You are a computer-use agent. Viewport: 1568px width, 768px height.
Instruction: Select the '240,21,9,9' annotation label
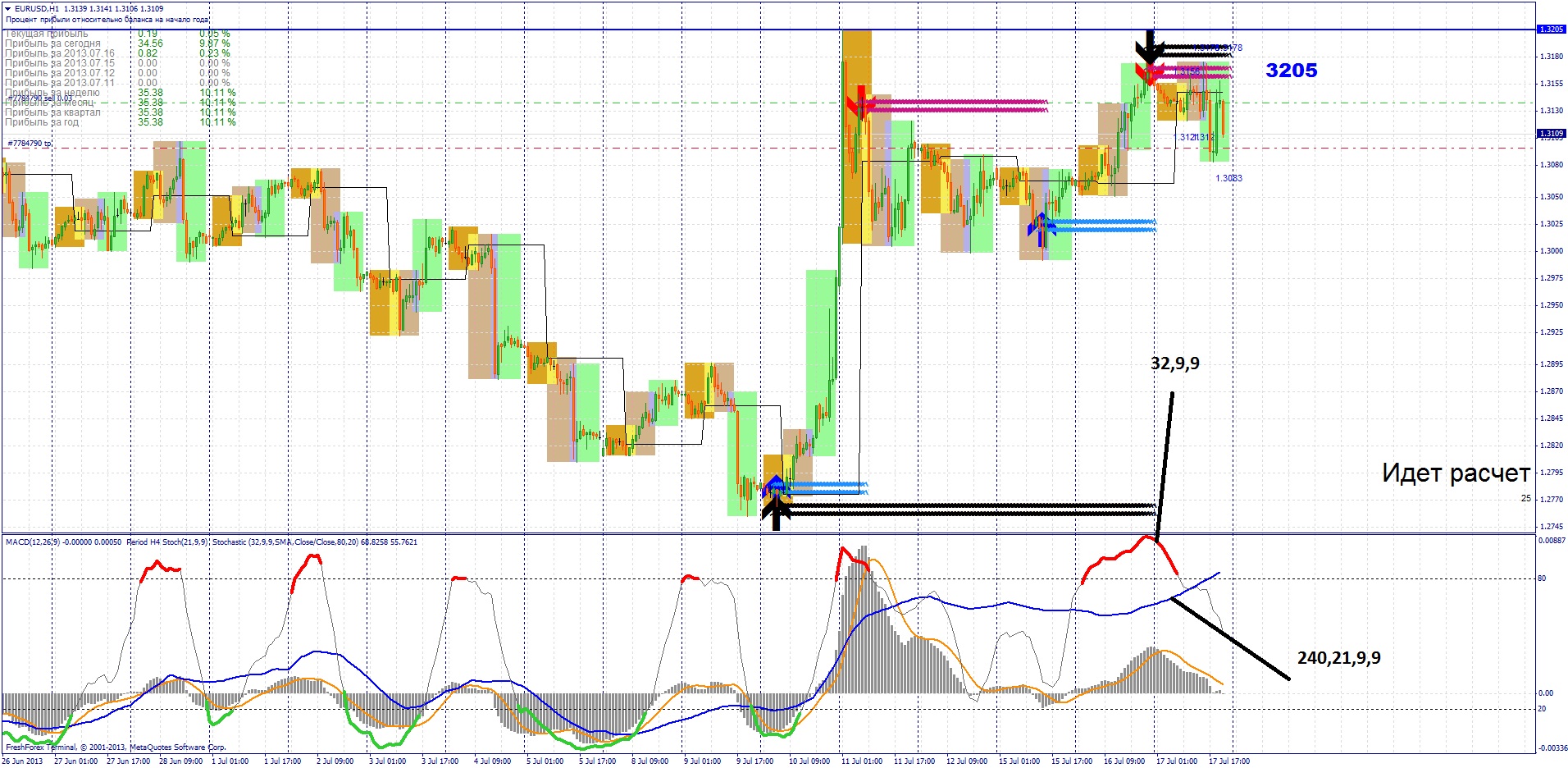(x=1338, y=658)
